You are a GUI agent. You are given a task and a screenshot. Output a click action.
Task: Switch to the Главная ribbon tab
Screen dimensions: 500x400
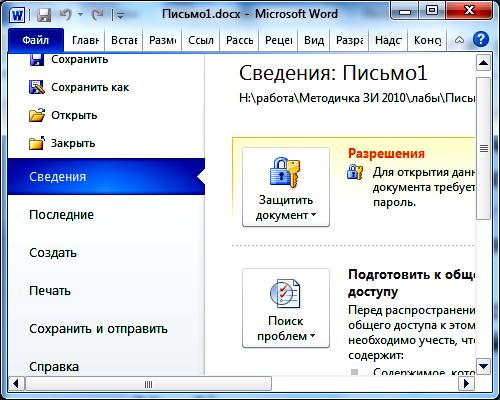(85, 40)
